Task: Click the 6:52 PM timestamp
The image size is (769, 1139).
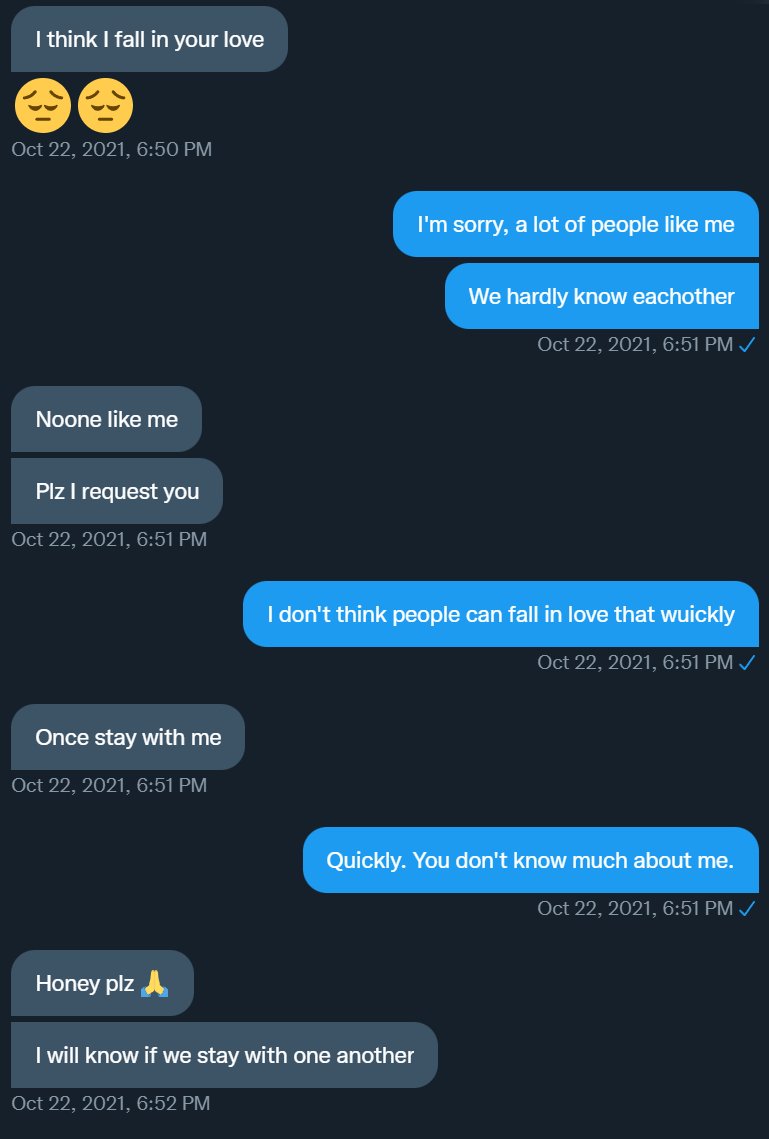Action: point(110,1103)
